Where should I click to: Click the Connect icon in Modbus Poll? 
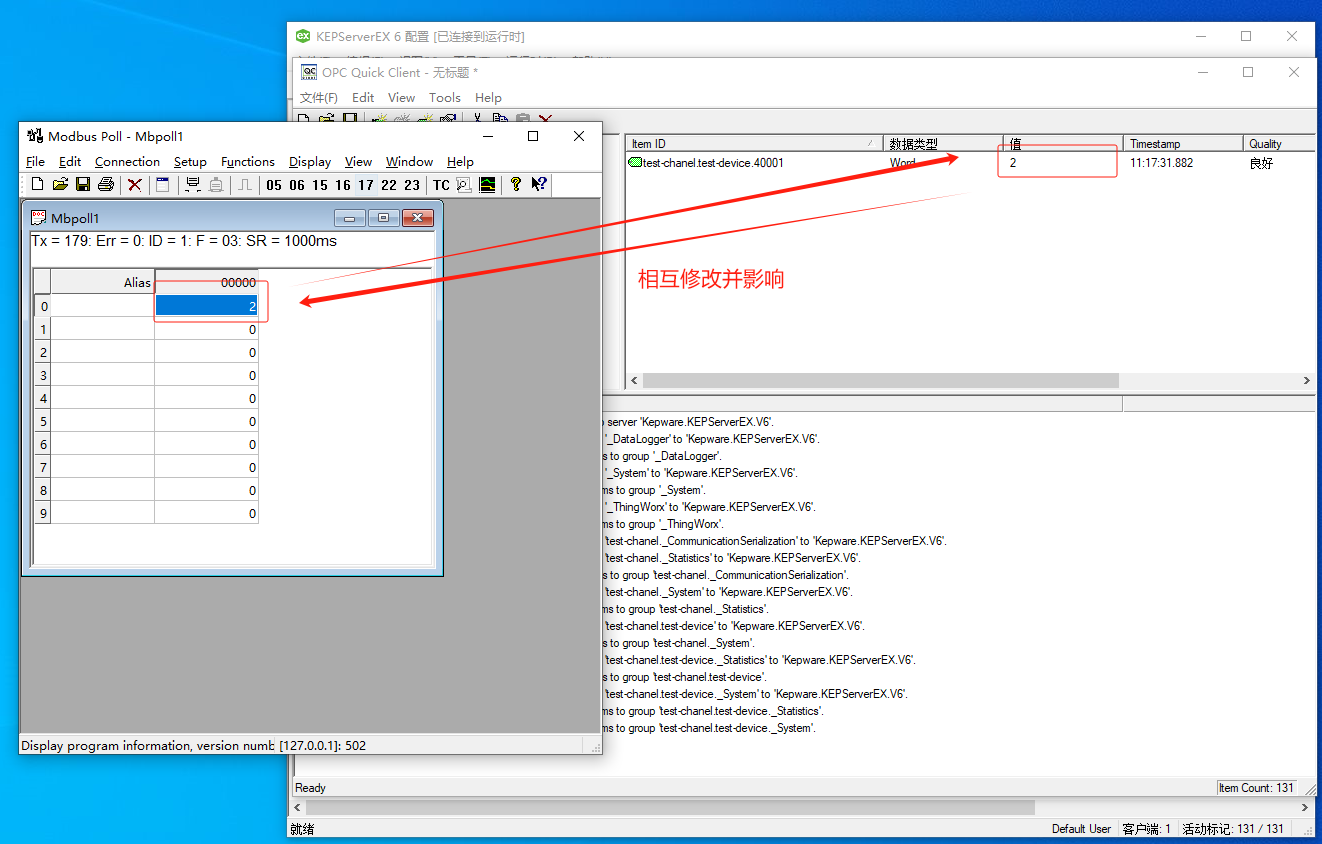pyautogui.click(x=193, y=185)
